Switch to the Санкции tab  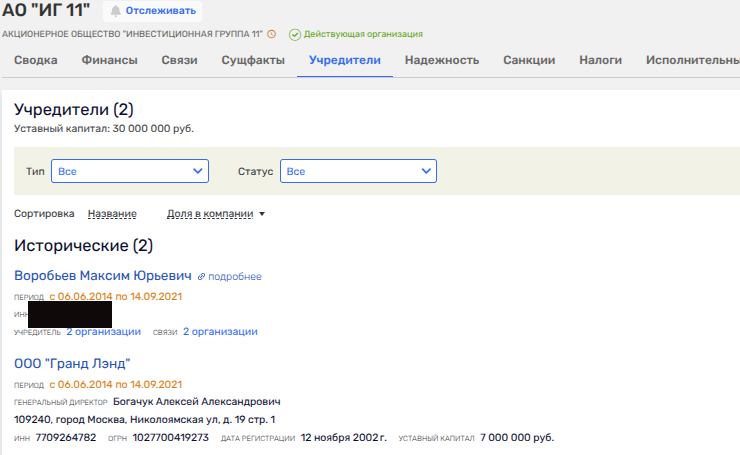[x=529, y=60]
